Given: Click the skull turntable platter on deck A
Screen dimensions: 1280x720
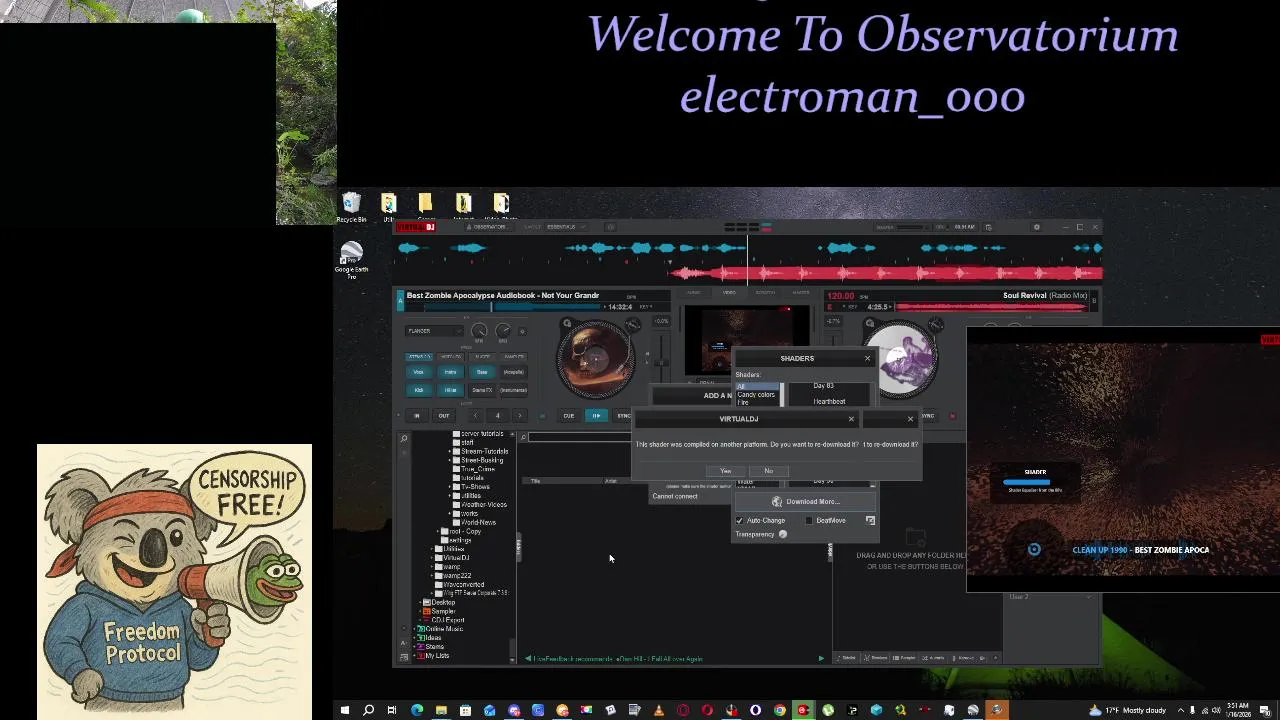Looking at the screenshot, I should (595, 357).
